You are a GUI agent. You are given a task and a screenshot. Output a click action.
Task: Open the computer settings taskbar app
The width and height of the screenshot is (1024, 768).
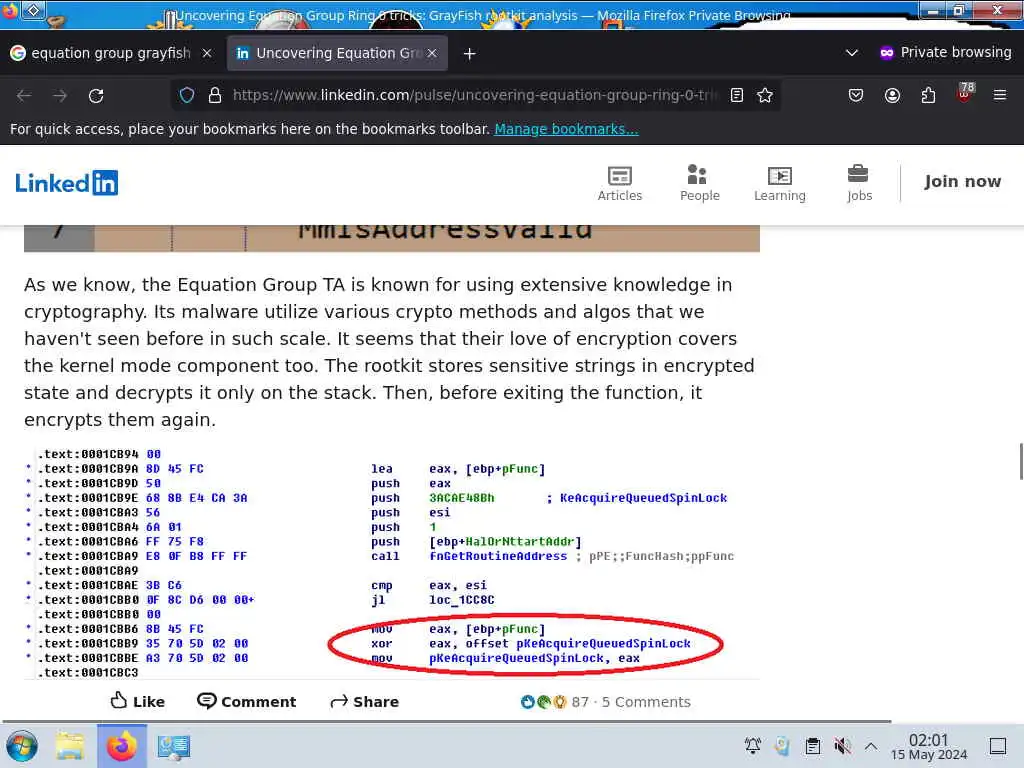tap(173, 746)
